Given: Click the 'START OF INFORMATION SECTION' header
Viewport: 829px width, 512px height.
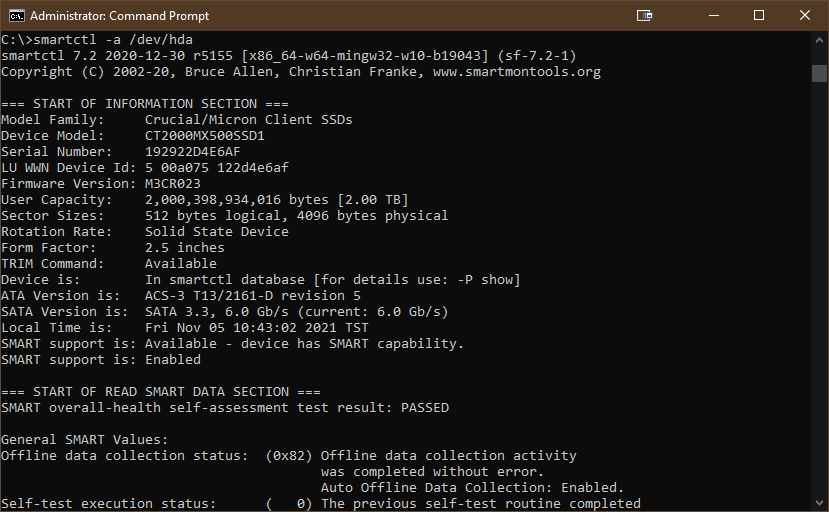Looking at the screenshot, I should coord(145,104).
